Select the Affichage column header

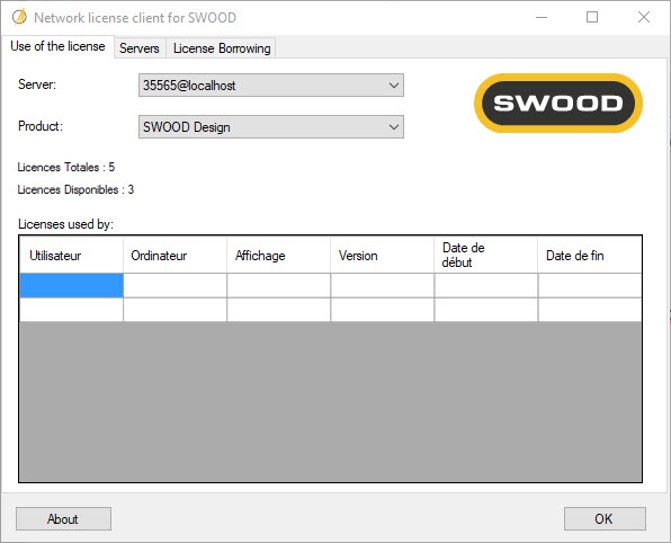(279, 256)
